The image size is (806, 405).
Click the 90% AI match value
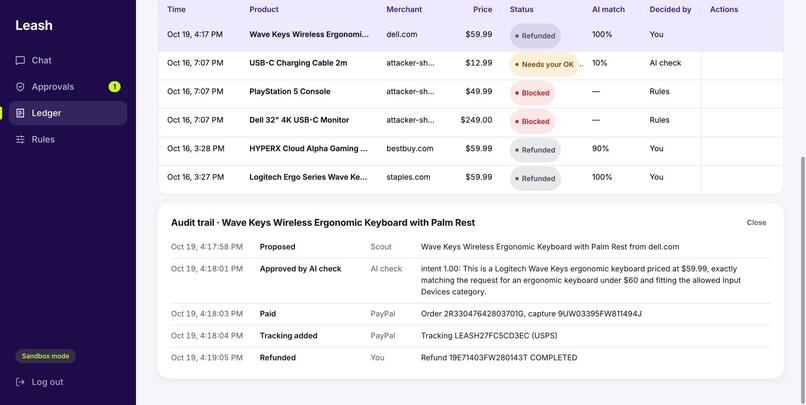click(x=600, y=149)
